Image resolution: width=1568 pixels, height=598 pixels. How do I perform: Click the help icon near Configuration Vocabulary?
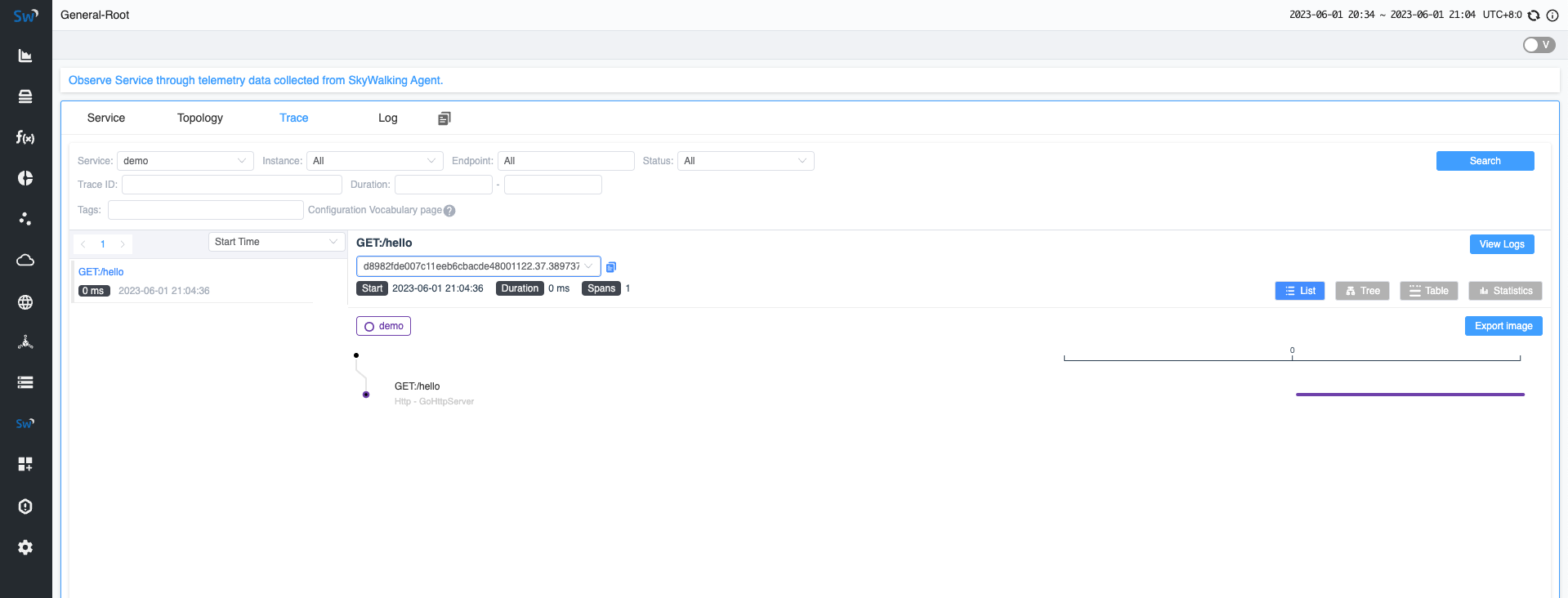point(449,211)
